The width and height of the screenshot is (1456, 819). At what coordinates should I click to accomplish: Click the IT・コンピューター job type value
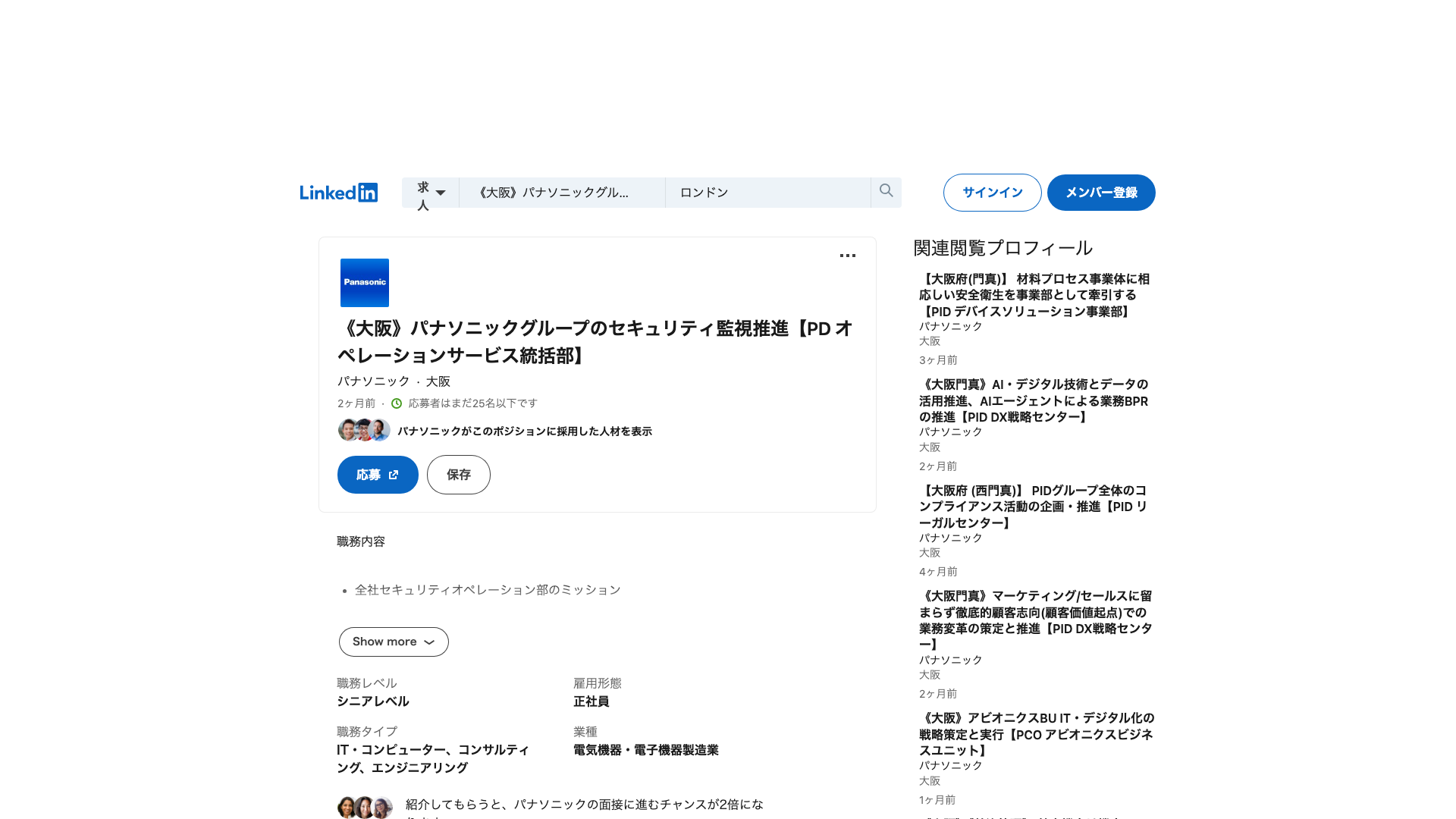(x=433, y=758)
